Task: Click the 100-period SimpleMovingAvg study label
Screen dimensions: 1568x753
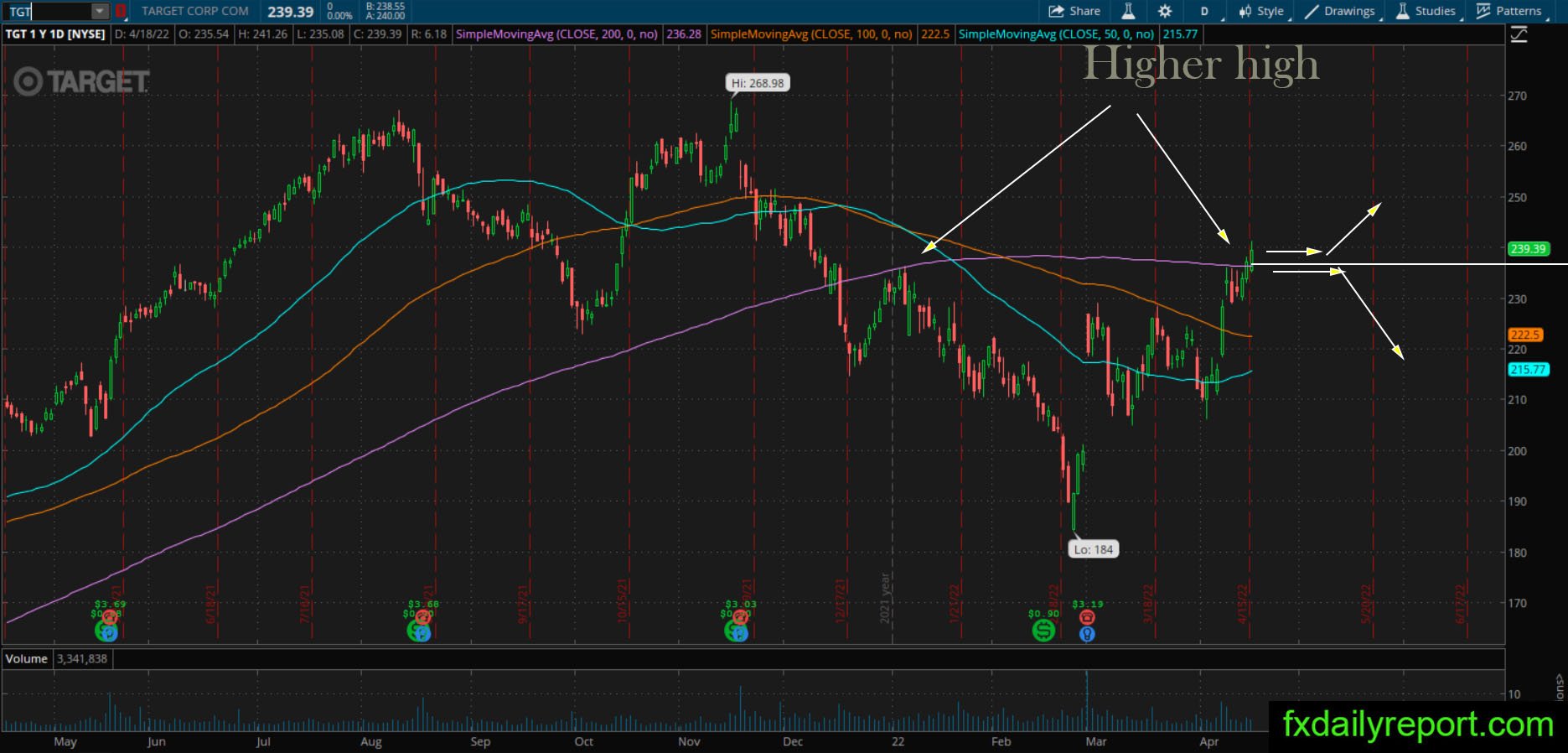Action: point(811,34)
